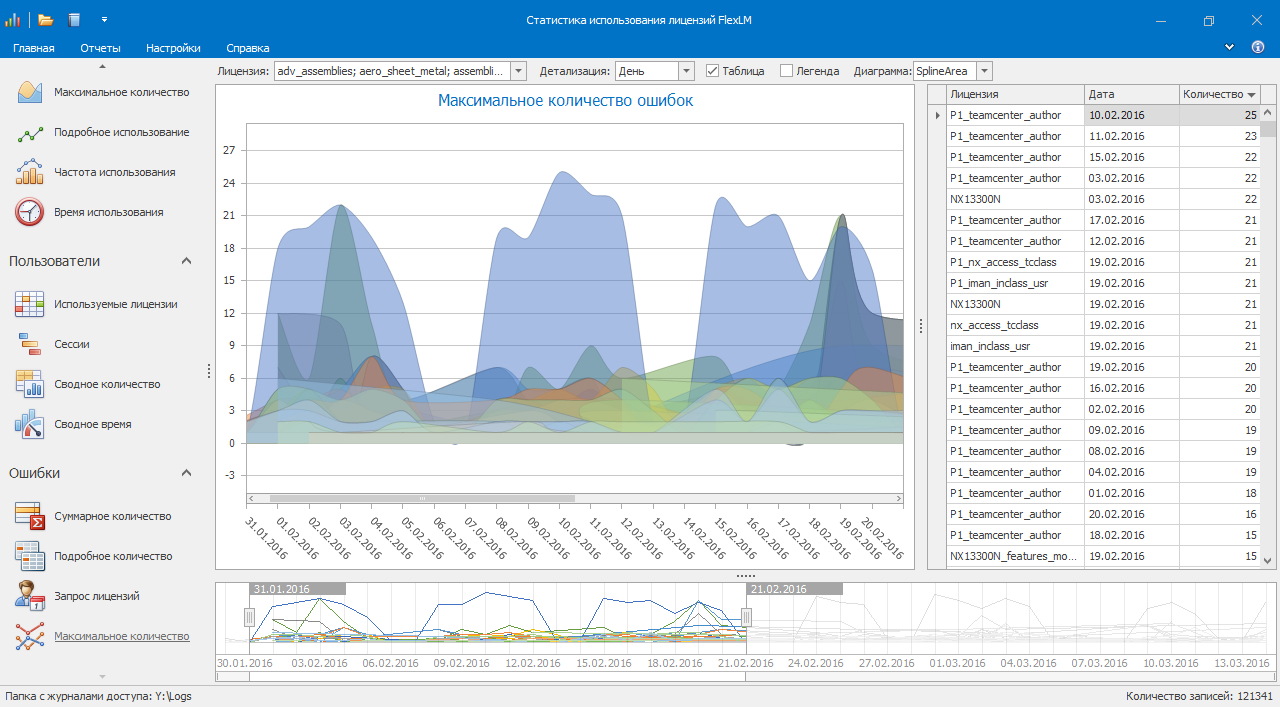Open the Запрос лицензий user icon
This screenshot has height=707, width=1280.
pyautogui.click(x=30, y=596)
